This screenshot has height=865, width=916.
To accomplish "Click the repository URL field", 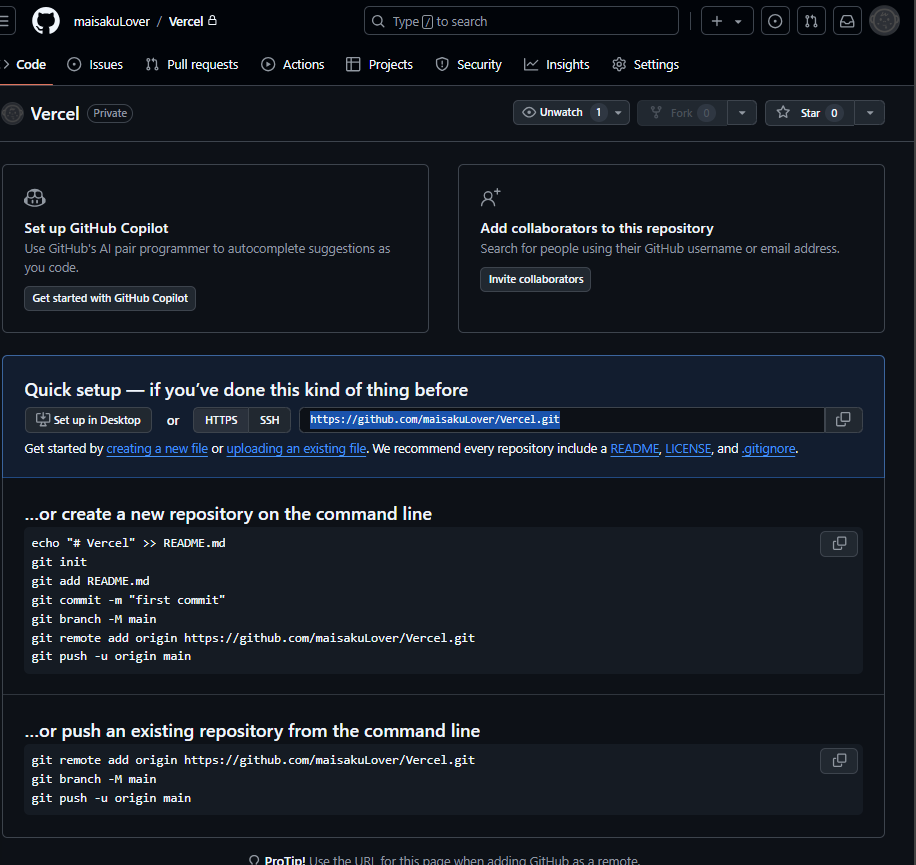I will tap(562, 420).
